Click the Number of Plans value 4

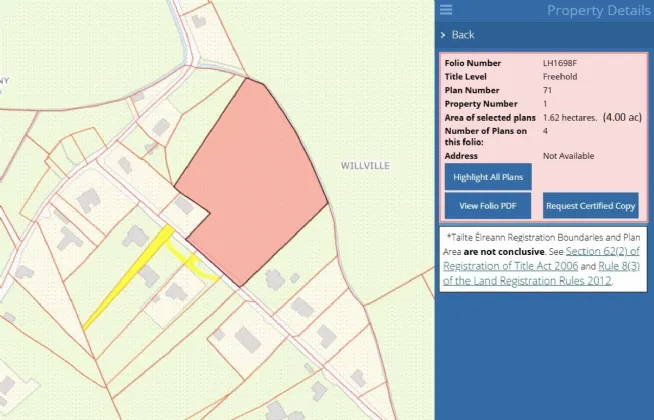tap(545, 131)
